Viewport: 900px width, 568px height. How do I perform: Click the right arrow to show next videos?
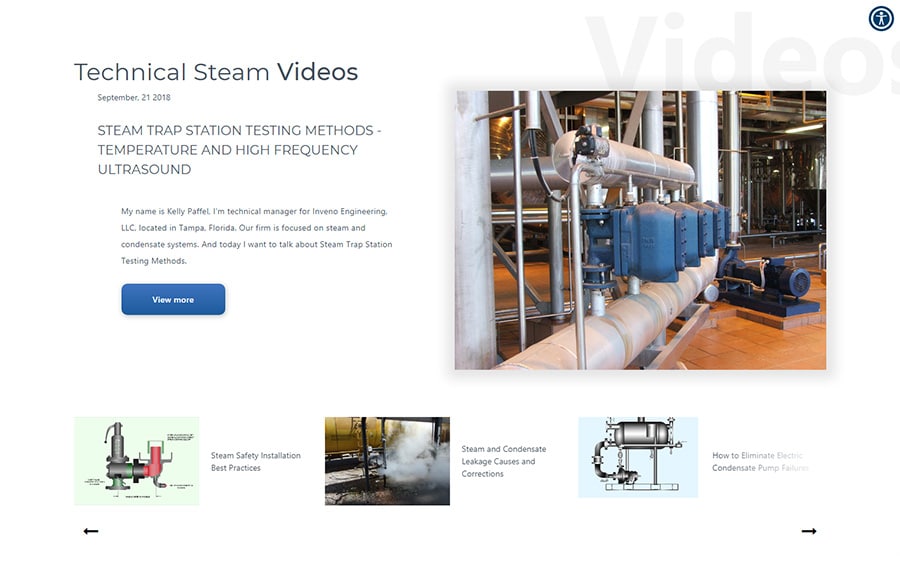pos(809,531)
